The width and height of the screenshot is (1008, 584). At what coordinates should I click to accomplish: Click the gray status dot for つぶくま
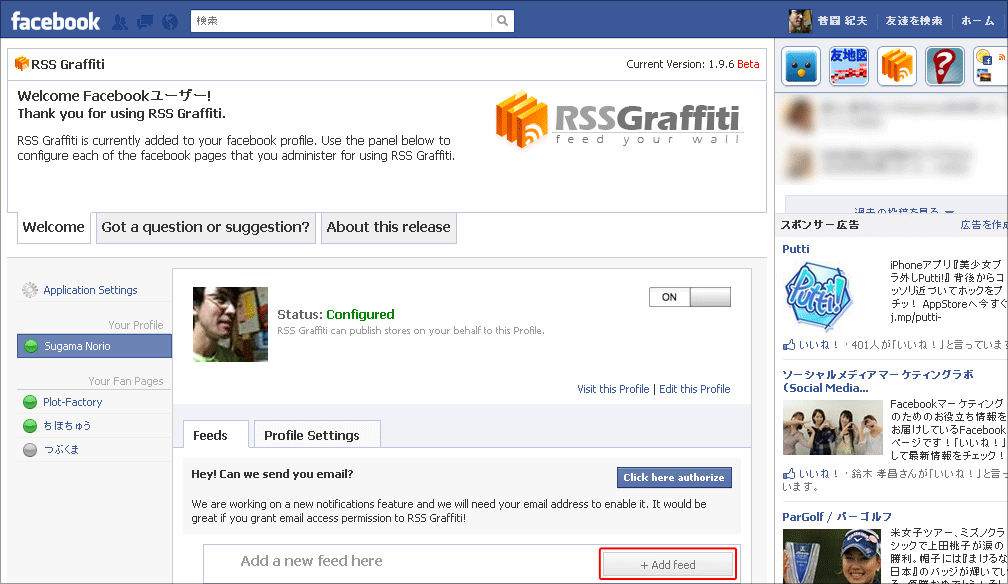point(30,450)
